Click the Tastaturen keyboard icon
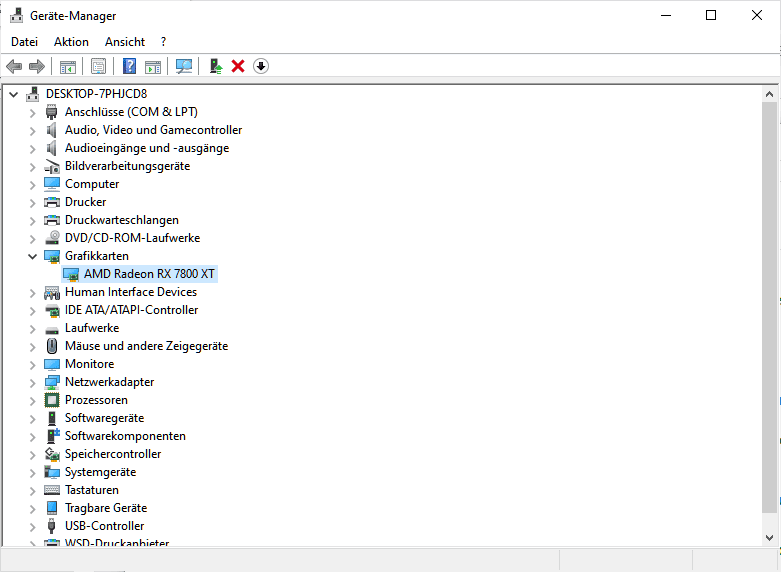This screenshot has height=572, width=781. (52, 490)
